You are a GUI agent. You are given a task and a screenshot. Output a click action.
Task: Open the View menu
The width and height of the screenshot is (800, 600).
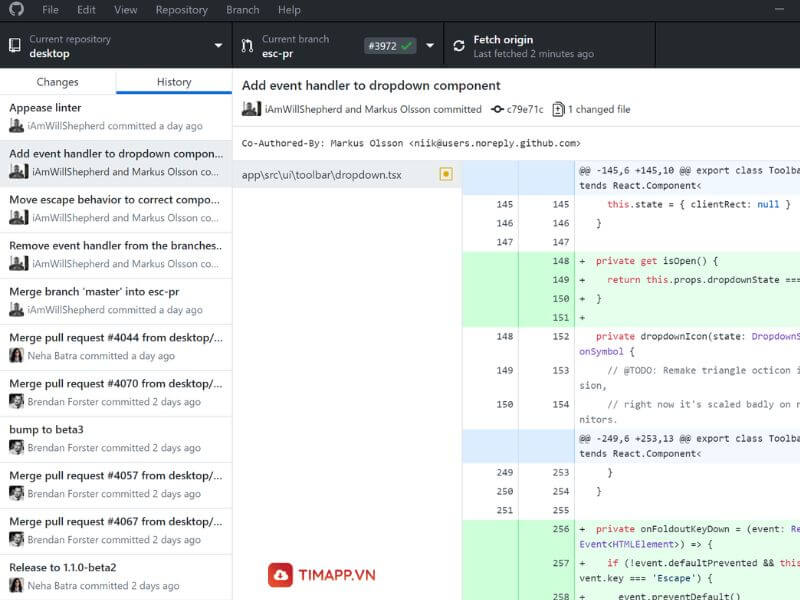(x=126, y=10)
